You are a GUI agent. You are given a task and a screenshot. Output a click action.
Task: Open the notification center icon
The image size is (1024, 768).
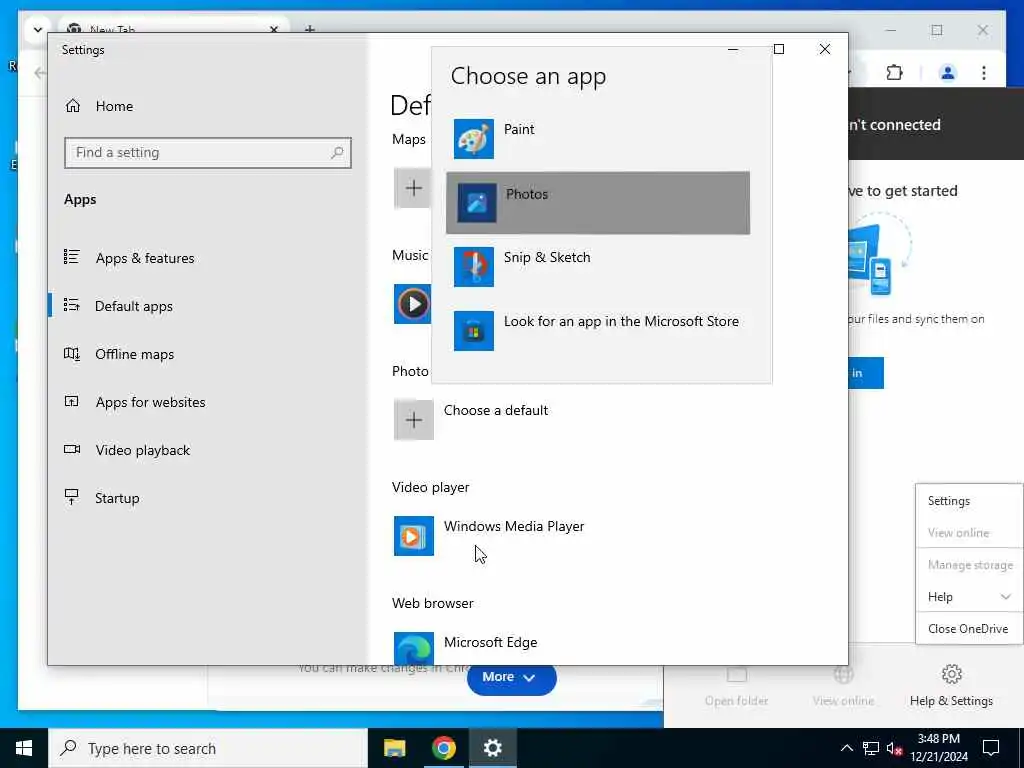click(991, 748)
